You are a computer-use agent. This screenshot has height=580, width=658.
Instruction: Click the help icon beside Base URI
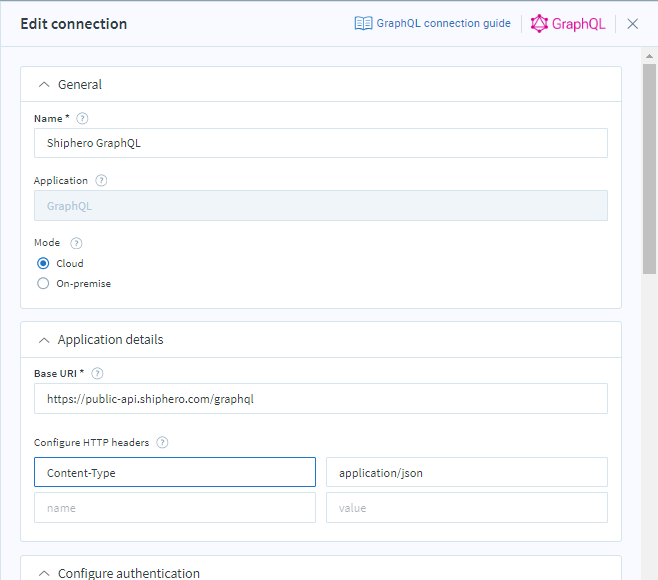pyautogui.click(x=97, y=373)
